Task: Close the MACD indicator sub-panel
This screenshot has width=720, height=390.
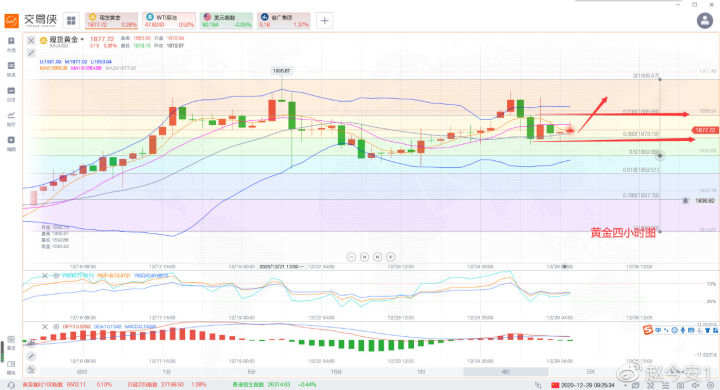Action: (45, 327)
